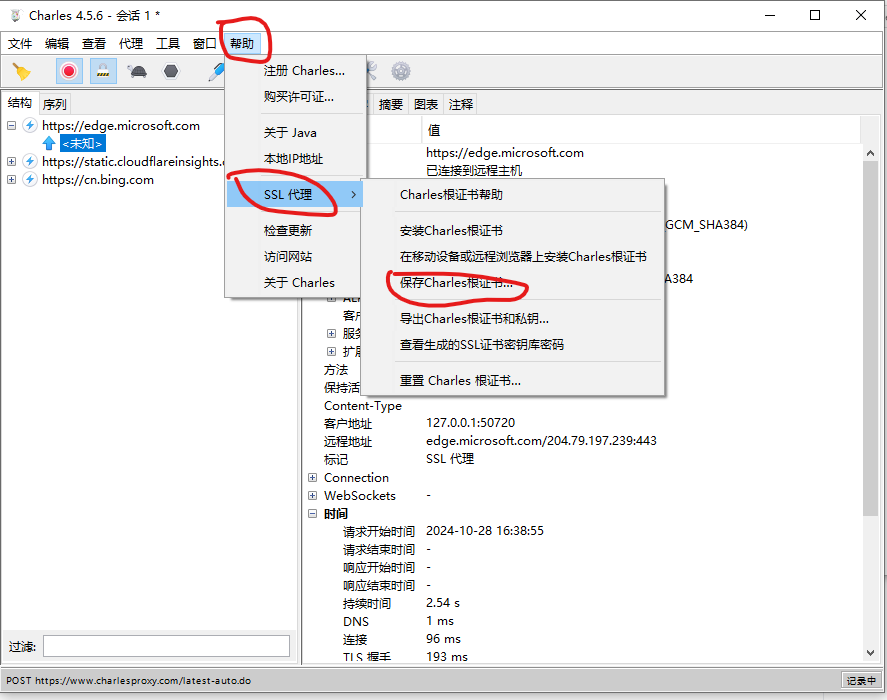Open the gear settings toolbar icon
Viewport: 887px width, 700px height.
[x=400, y=71]
